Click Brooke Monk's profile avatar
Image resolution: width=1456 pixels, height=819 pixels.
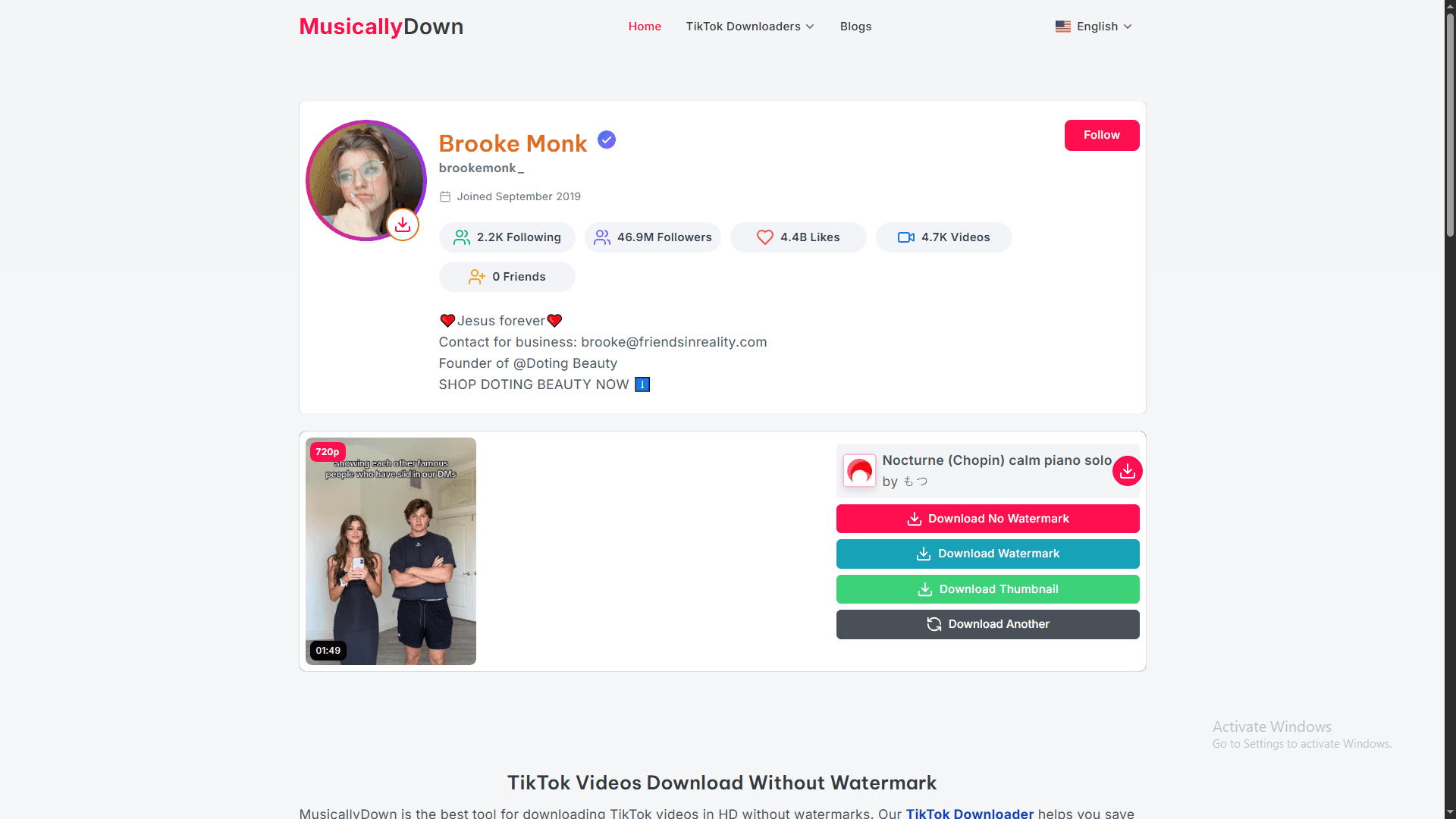366,180
